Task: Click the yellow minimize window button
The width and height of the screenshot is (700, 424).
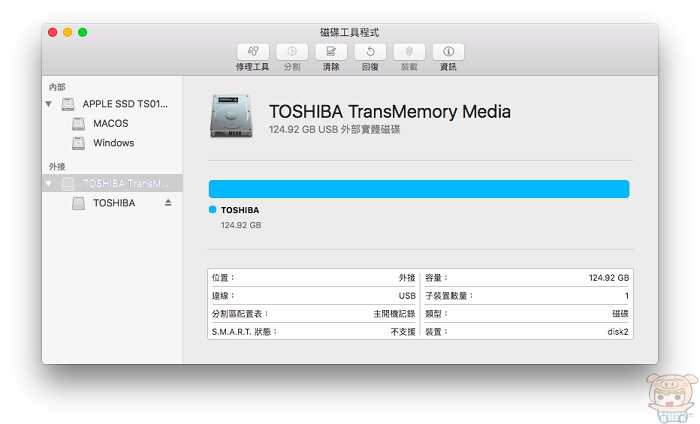Action: pyautogui.click(x=68, y=33)
